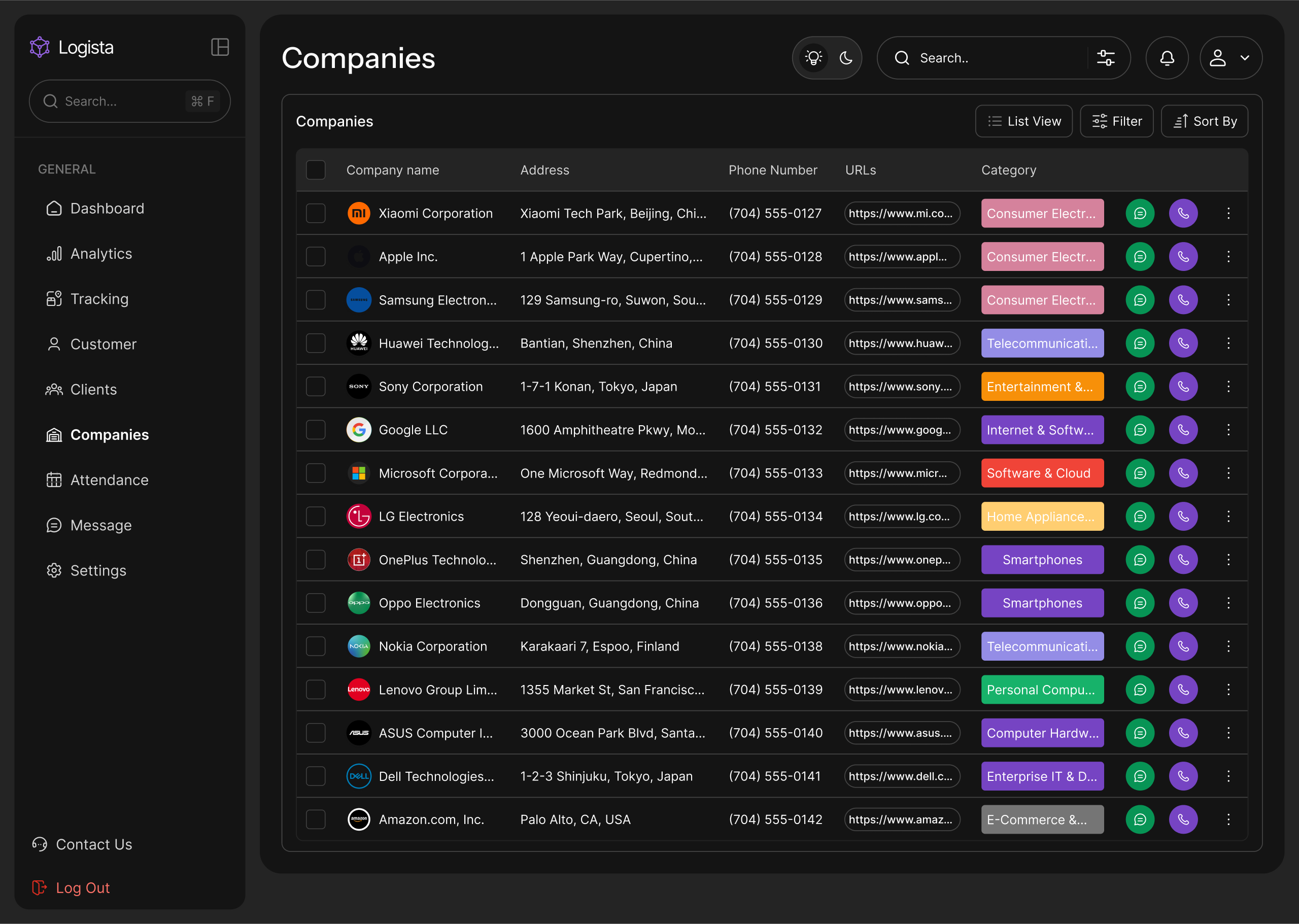Click the Samsung logo avatar
Screen dimensions: 1299x924
[358, 300]
